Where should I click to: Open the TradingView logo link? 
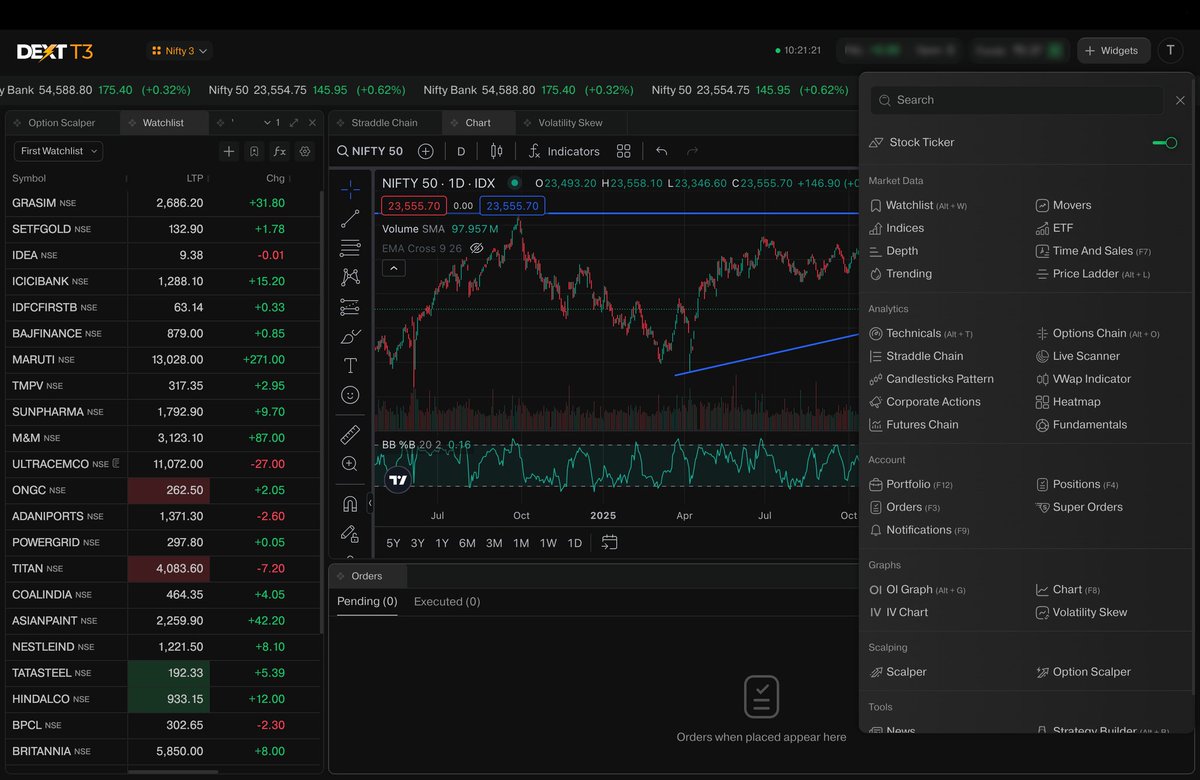pyautogui.click(x=399, y=480)
